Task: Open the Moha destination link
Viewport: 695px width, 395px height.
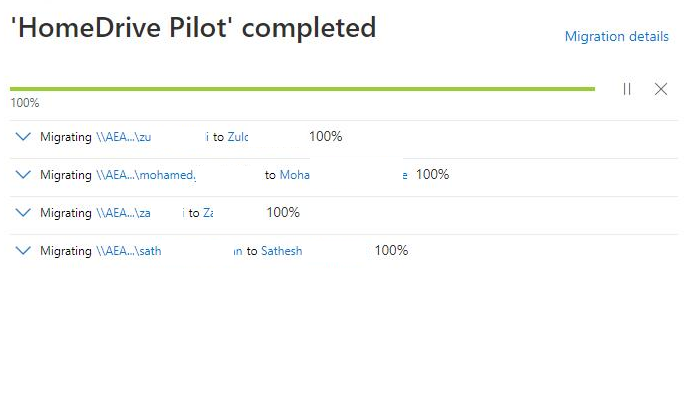Action: coord(295,175)
